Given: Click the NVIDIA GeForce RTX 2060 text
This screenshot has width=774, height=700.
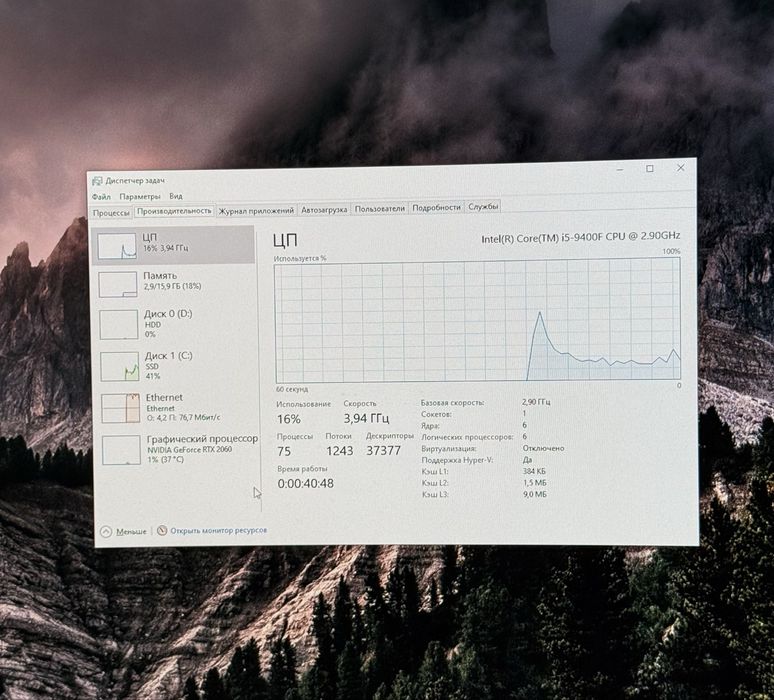Looking at the screenshot, I should (x=190, y=450).
